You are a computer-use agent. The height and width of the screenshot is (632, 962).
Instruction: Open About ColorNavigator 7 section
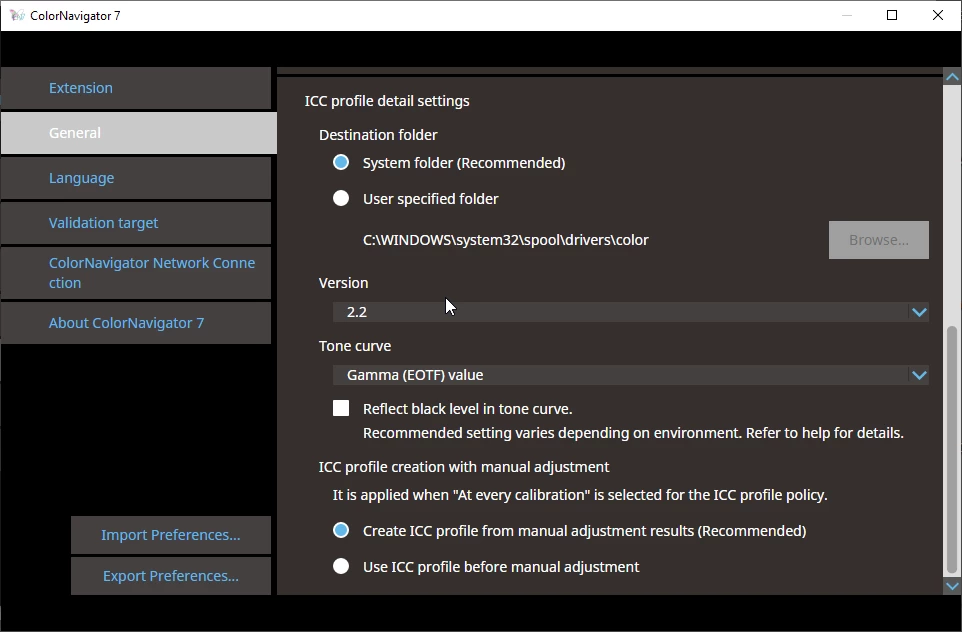click(x=135, y=323)
